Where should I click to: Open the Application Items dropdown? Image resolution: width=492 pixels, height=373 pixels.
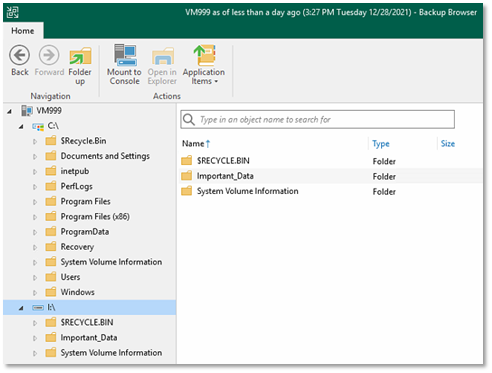tap(204, 65)
